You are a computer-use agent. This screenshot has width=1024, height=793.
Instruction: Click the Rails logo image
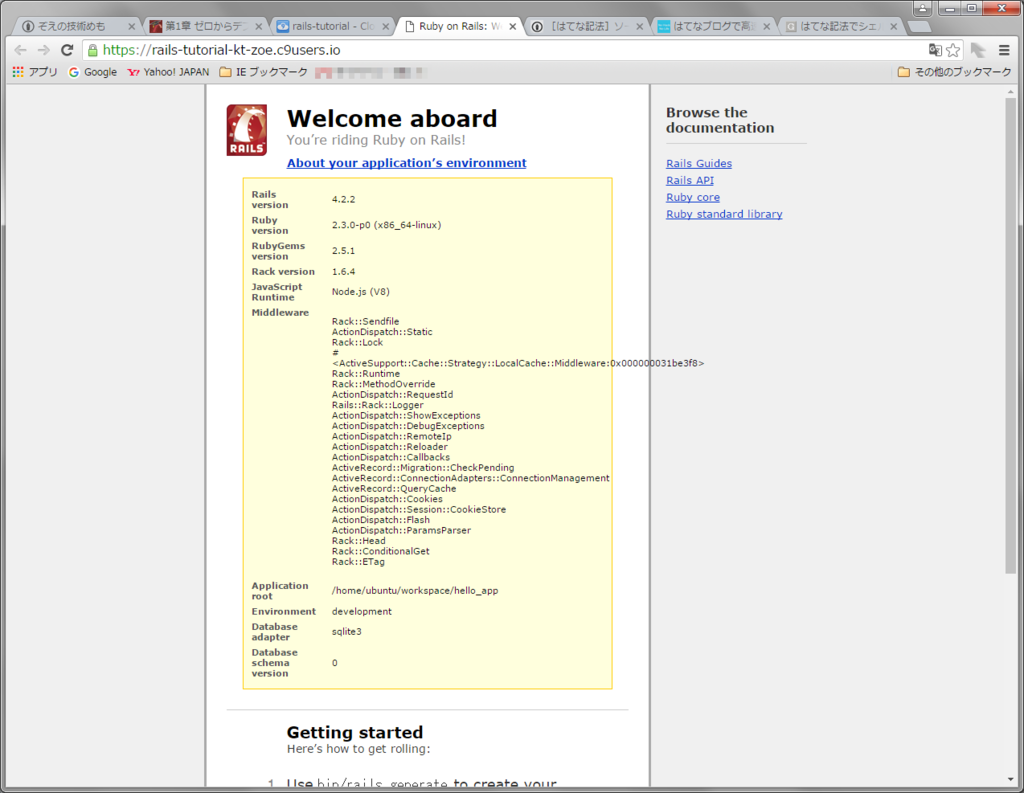pos(247,131)
